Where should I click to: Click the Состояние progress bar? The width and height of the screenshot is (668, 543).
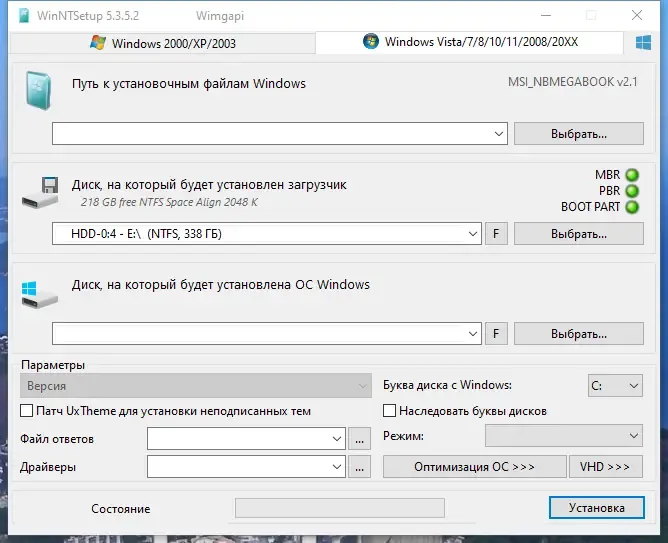[340, 508]
